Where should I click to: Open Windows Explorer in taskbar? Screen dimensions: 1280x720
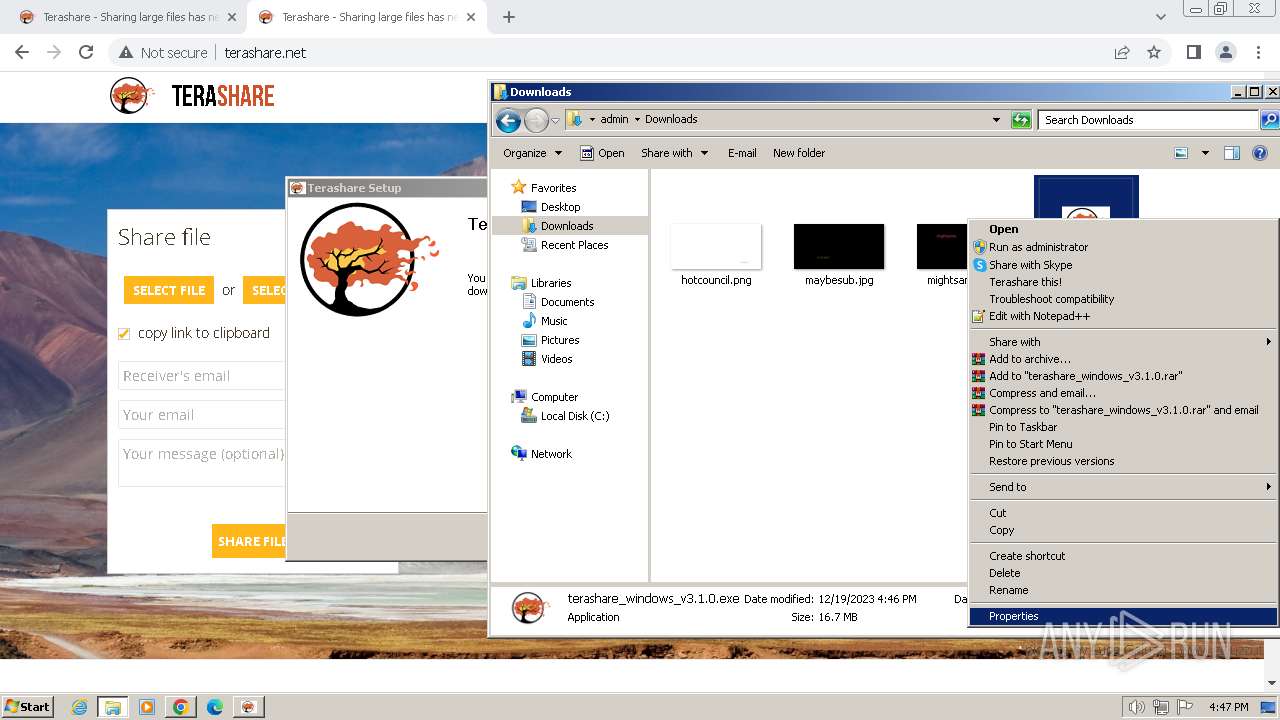[x=113, y=707]
